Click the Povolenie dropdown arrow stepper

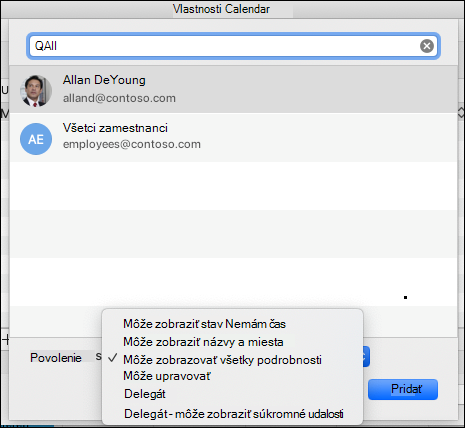[x=366, y=357]
